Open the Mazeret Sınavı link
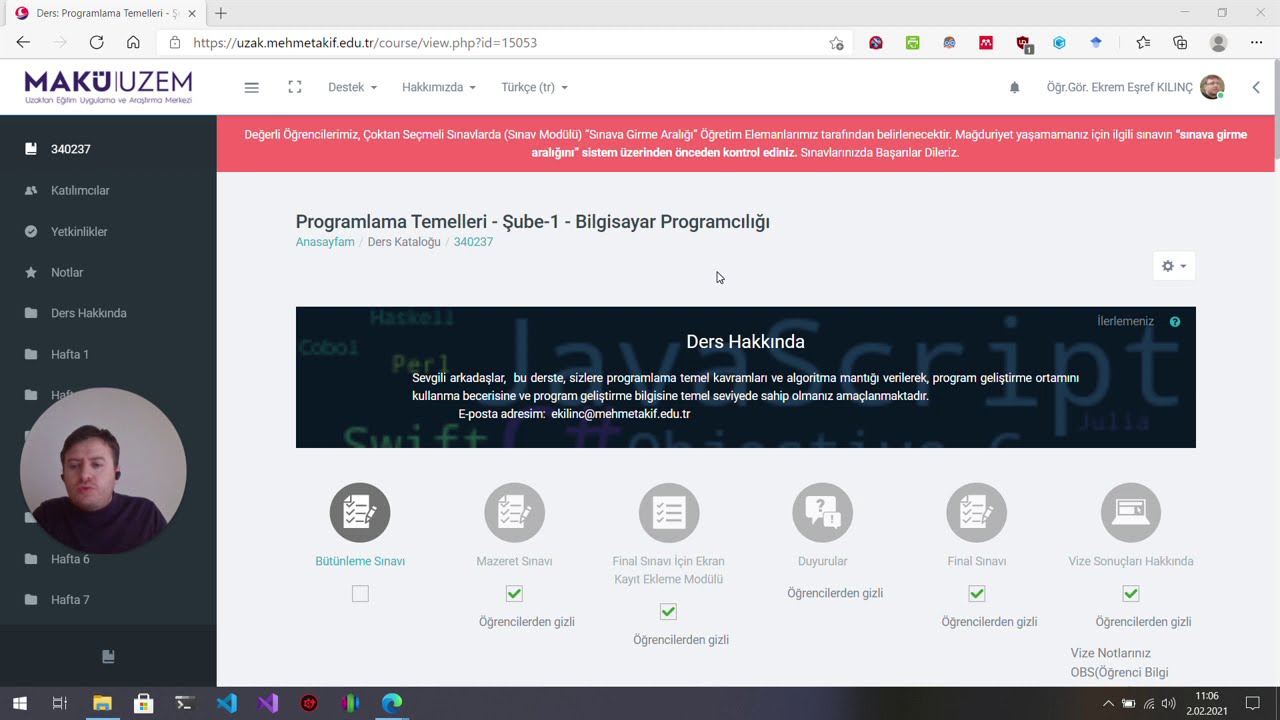The image size is (1280, 720). point(514,561)
